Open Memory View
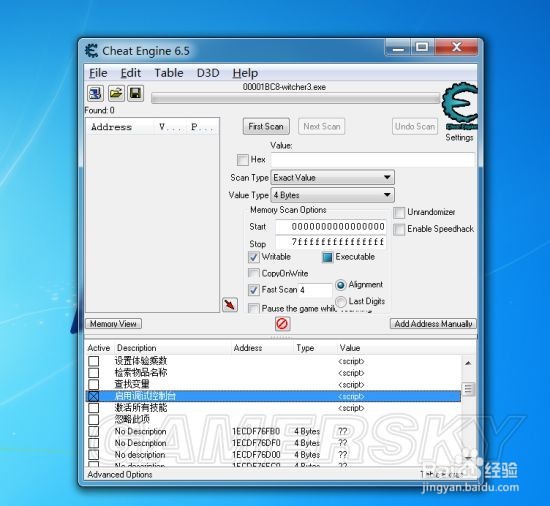Screen dimensions: 550x506 click(113, 324)
